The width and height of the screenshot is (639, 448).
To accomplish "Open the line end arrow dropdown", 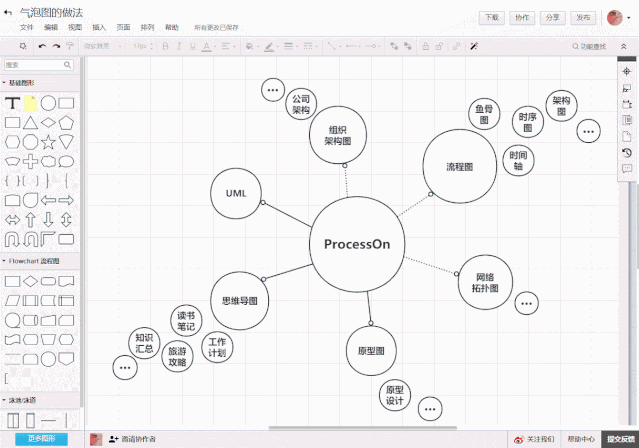I will (x=371, y=46).
